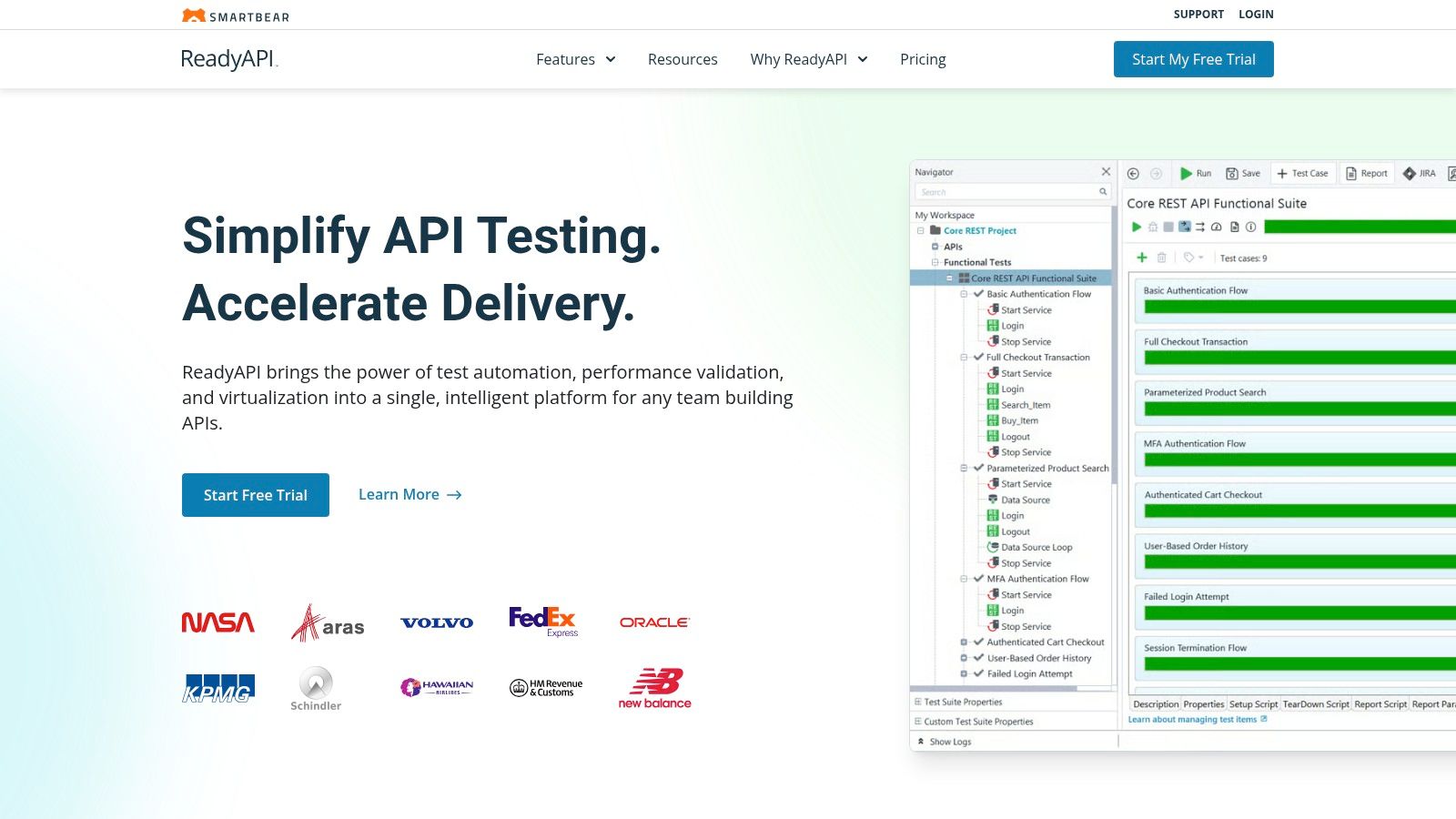
Task: Expand Authenticated Cart Checkout in the tree
Action: (x=964, y=642)
